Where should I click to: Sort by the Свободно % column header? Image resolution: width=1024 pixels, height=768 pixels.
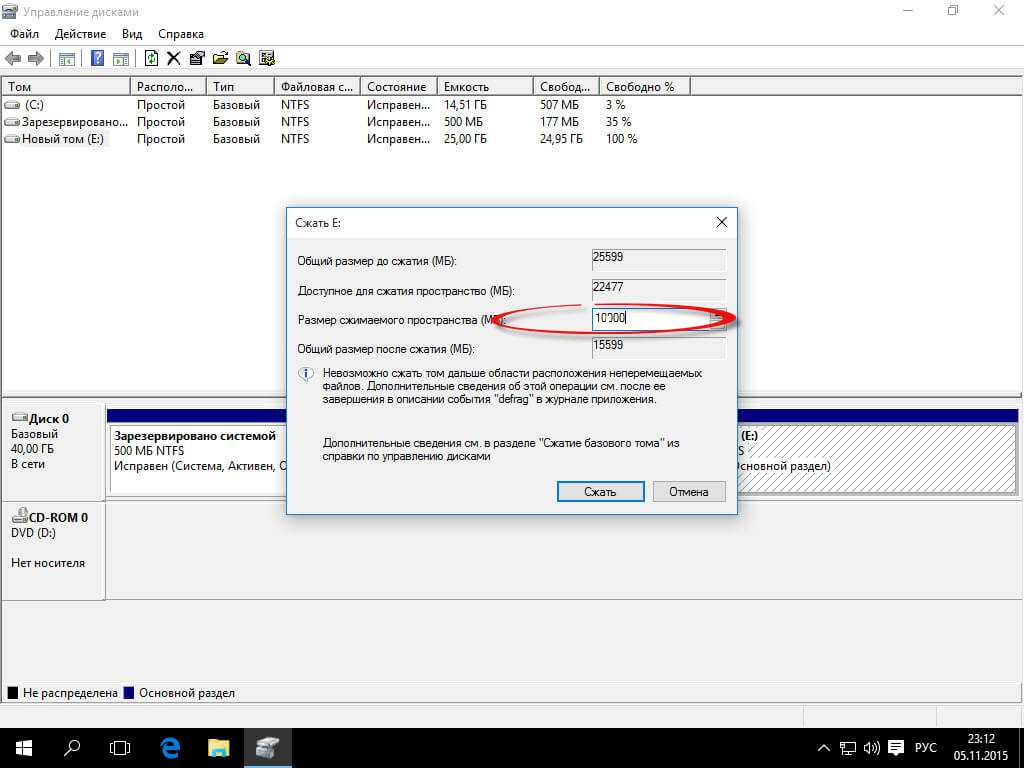pos(644,86)
